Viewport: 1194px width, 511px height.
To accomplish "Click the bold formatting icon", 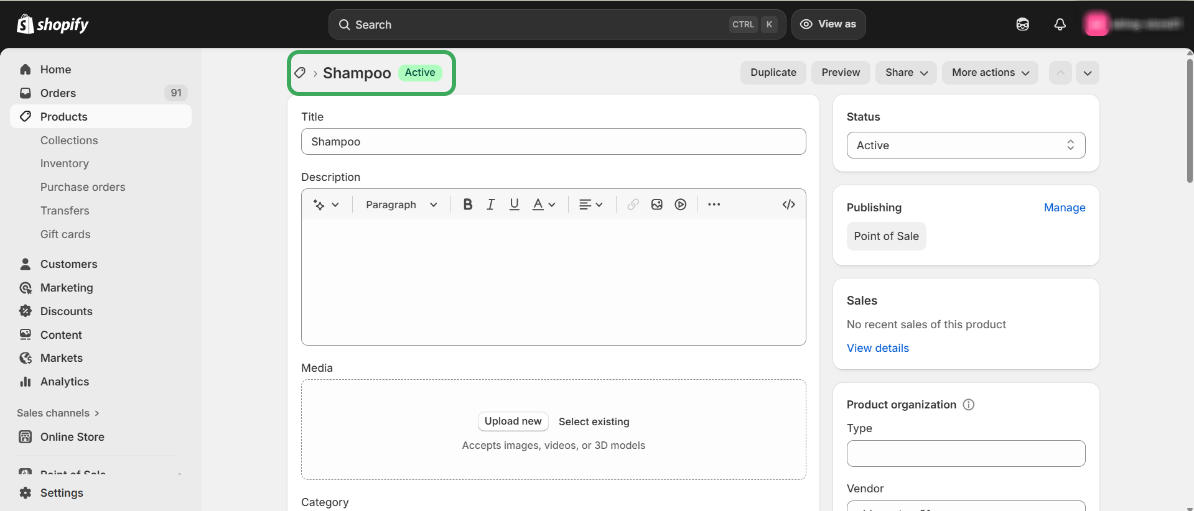I will point(467,205).
